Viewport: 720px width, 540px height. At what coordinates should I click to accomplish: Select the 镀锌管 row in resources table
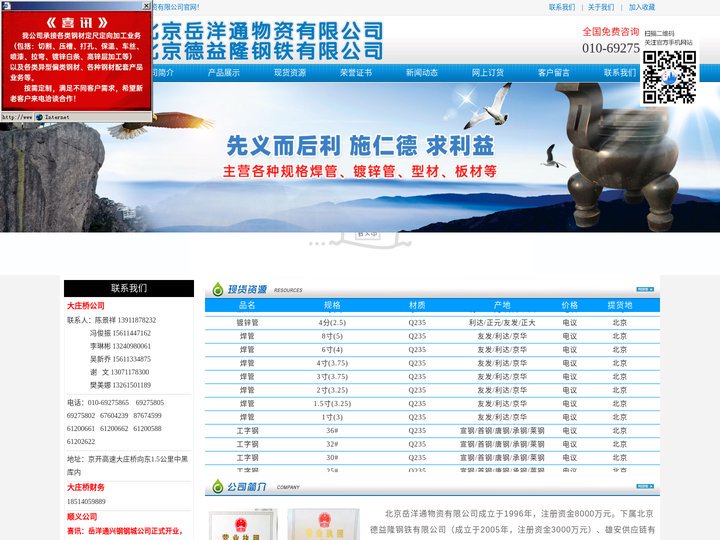(x=432, y=323)
